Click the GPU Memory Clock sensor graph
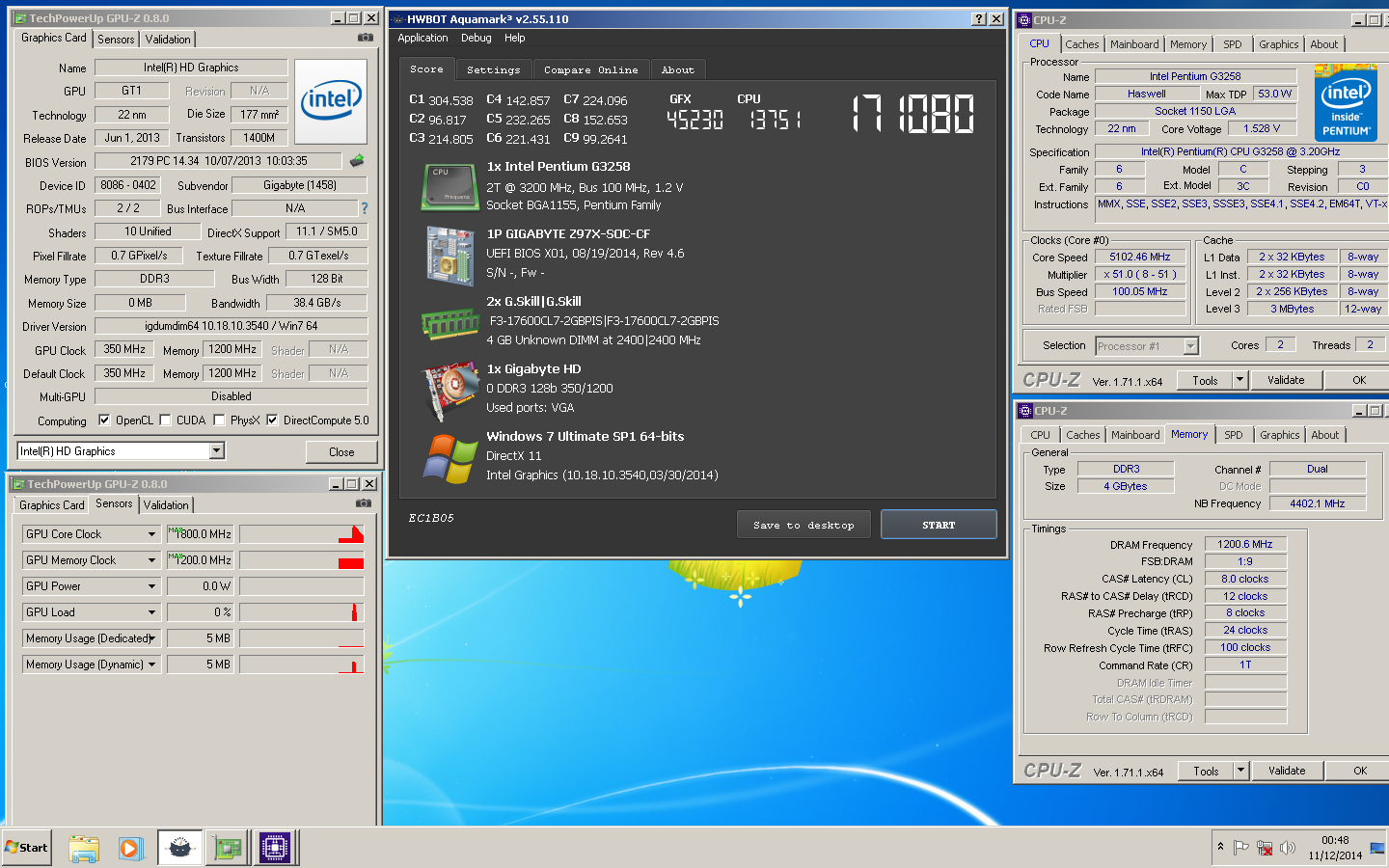1389x868 pixels. 302,560
